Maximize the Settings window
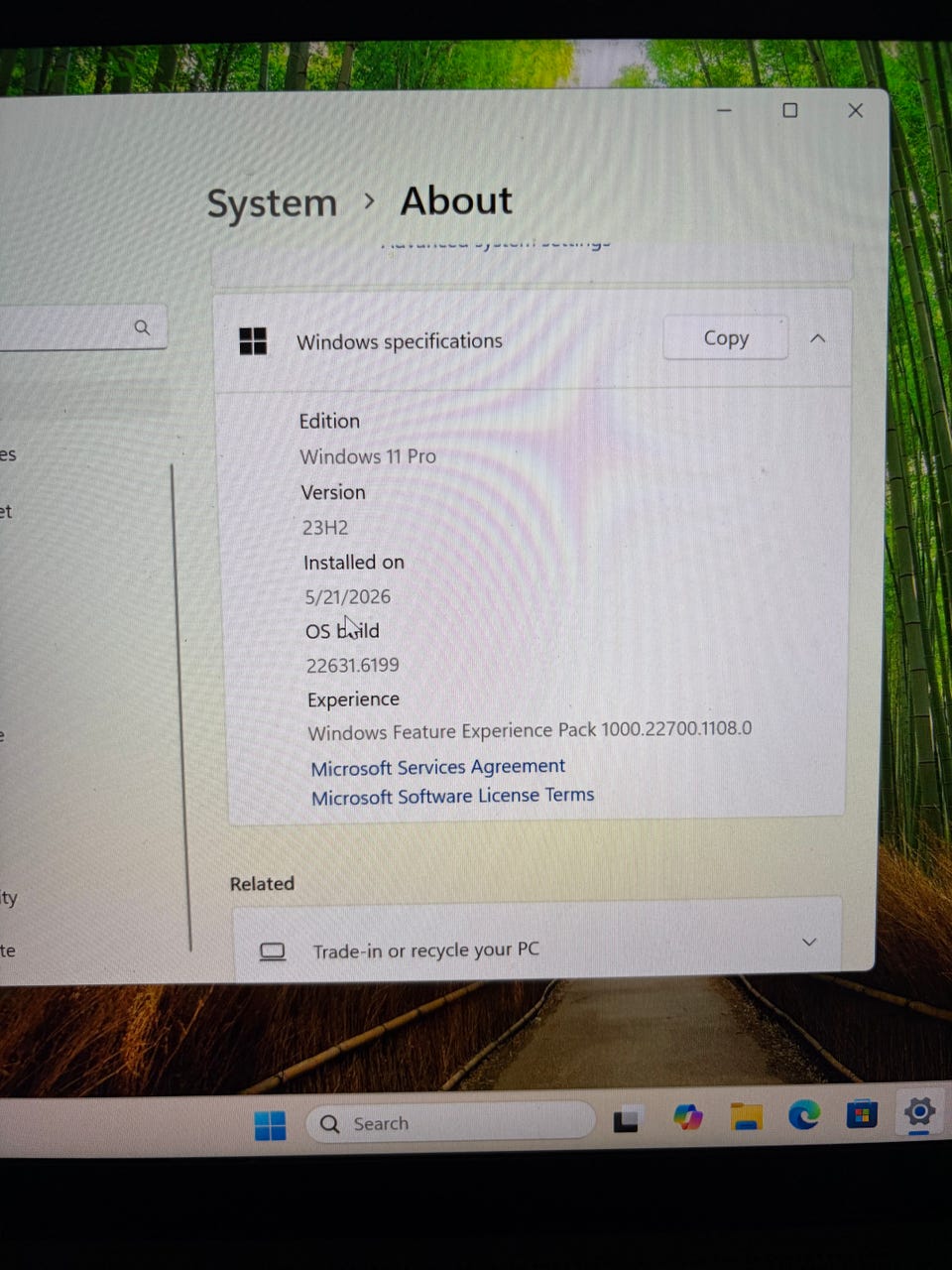 (790, 110)
